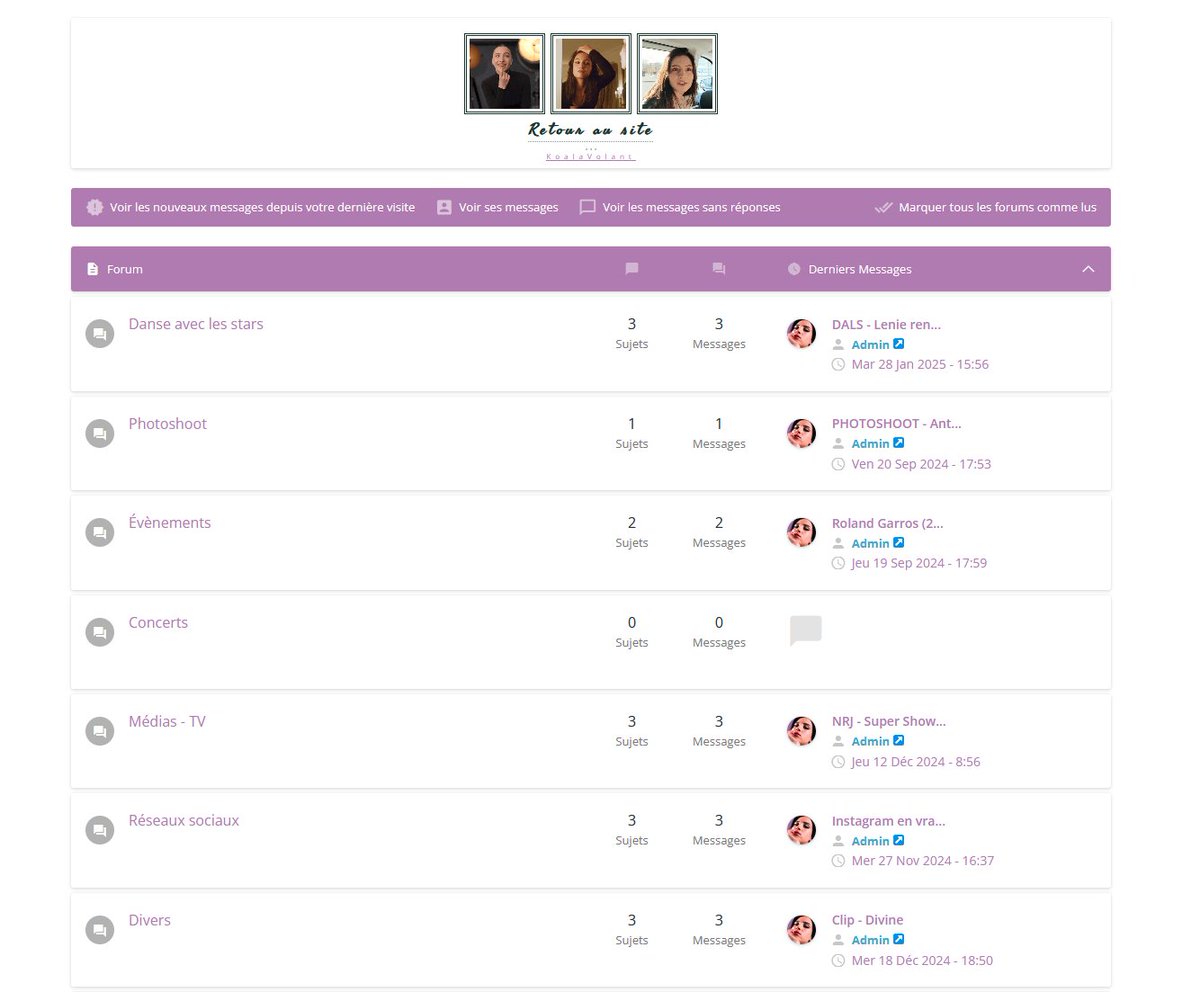This screenshot has width=1200, height=992.
Task: Click the date Jeu 19 Sep 2024 - 17:59
Action: pyautogui.click(x=919, y=563)
